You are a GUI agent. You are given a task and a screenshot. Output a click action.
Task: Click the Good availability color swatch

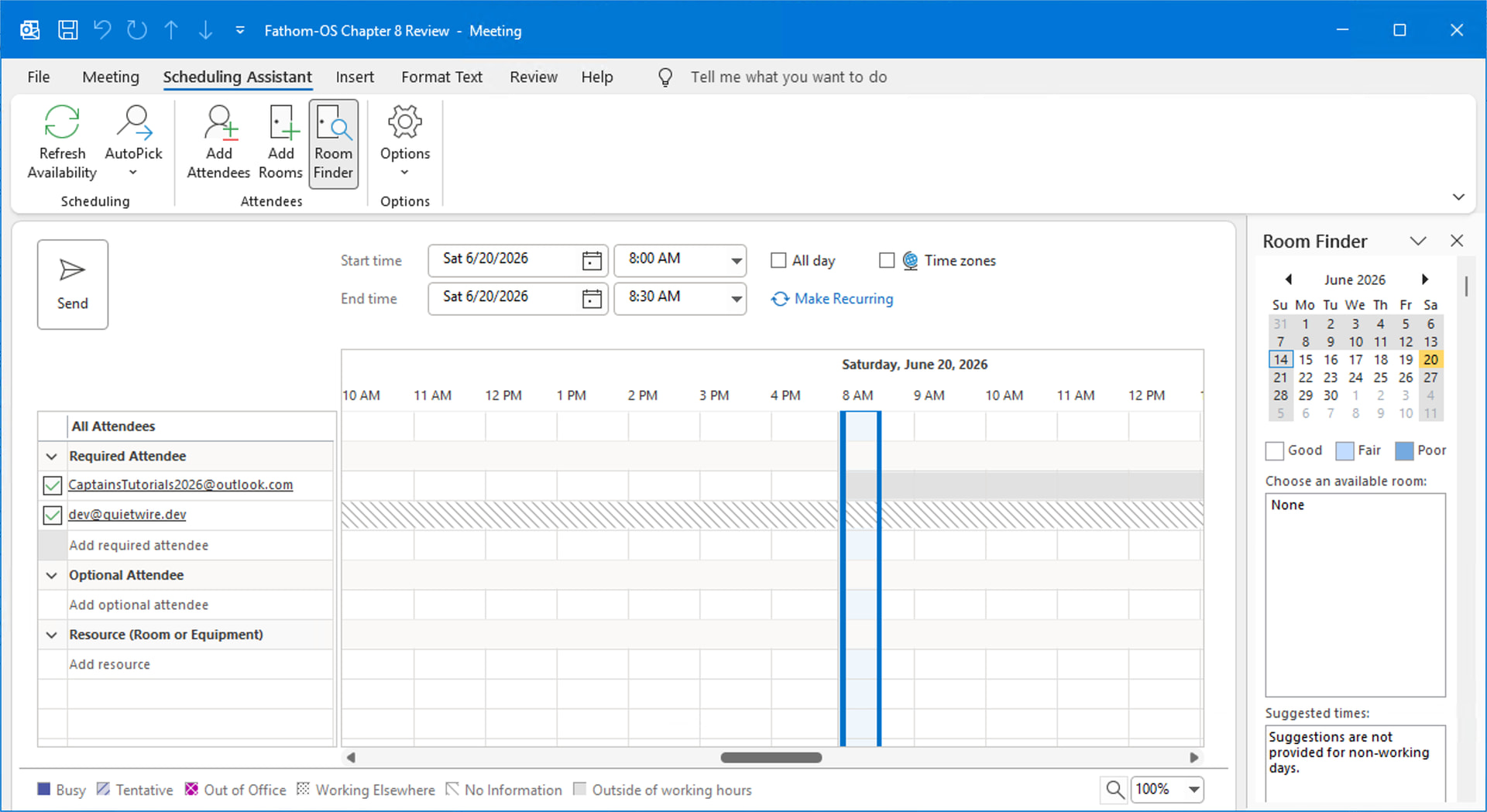click(x=1275, y=451)
